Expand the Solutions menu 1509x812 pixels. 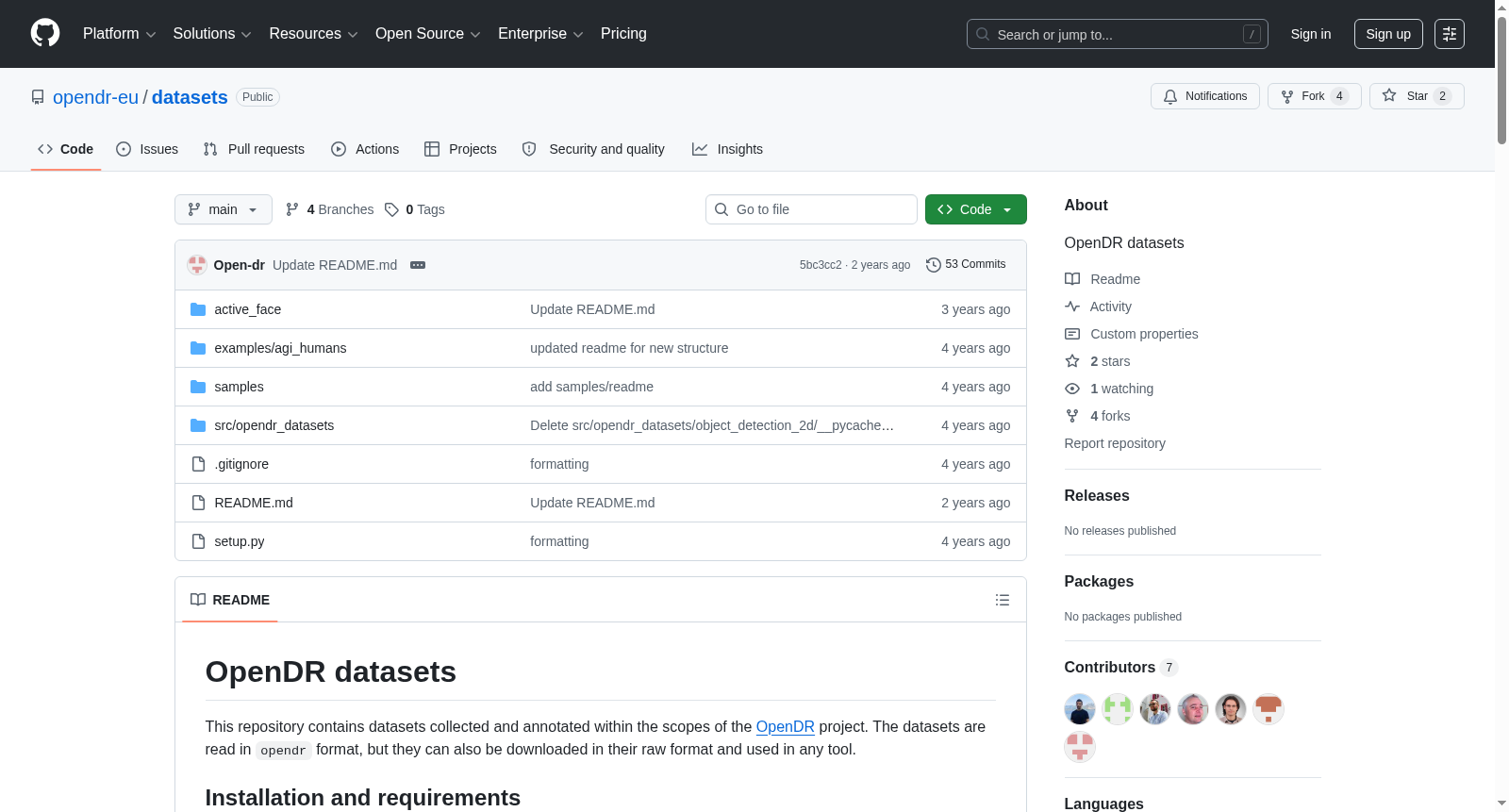click(x=212, y=34)
